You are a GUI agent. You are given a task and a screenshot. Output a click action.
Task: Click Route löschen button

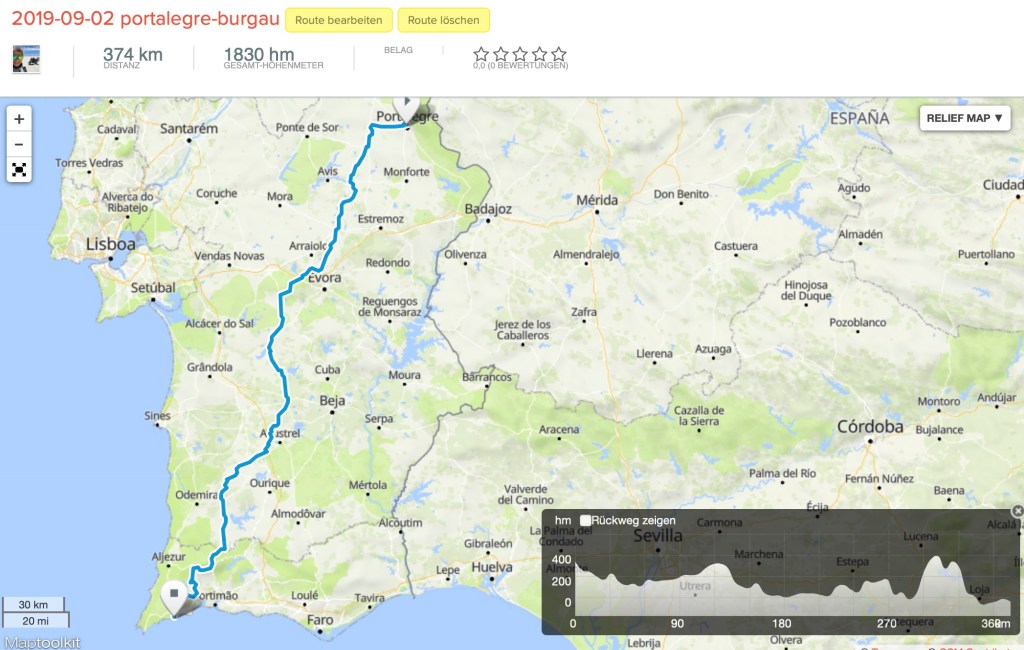pyautogui.click(x=443, y=20)
